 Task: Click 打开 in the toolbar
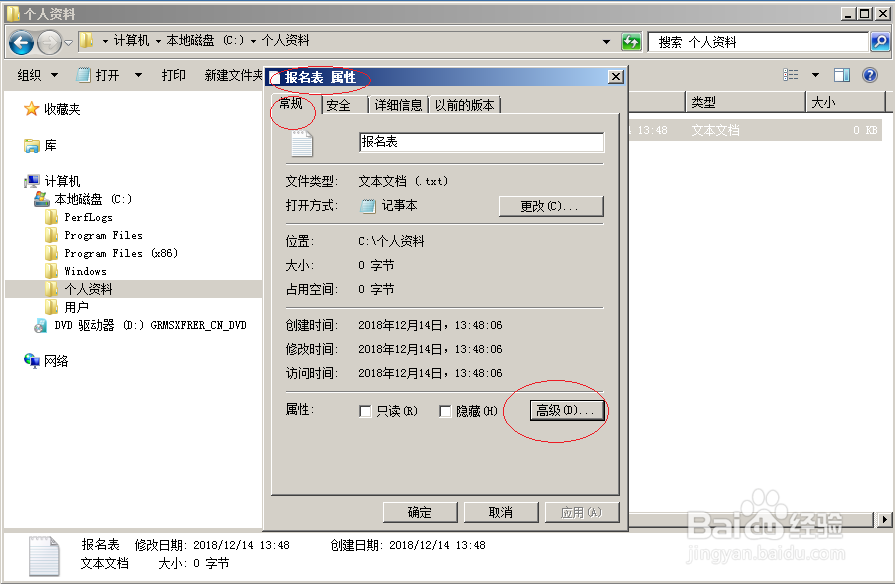100,75
